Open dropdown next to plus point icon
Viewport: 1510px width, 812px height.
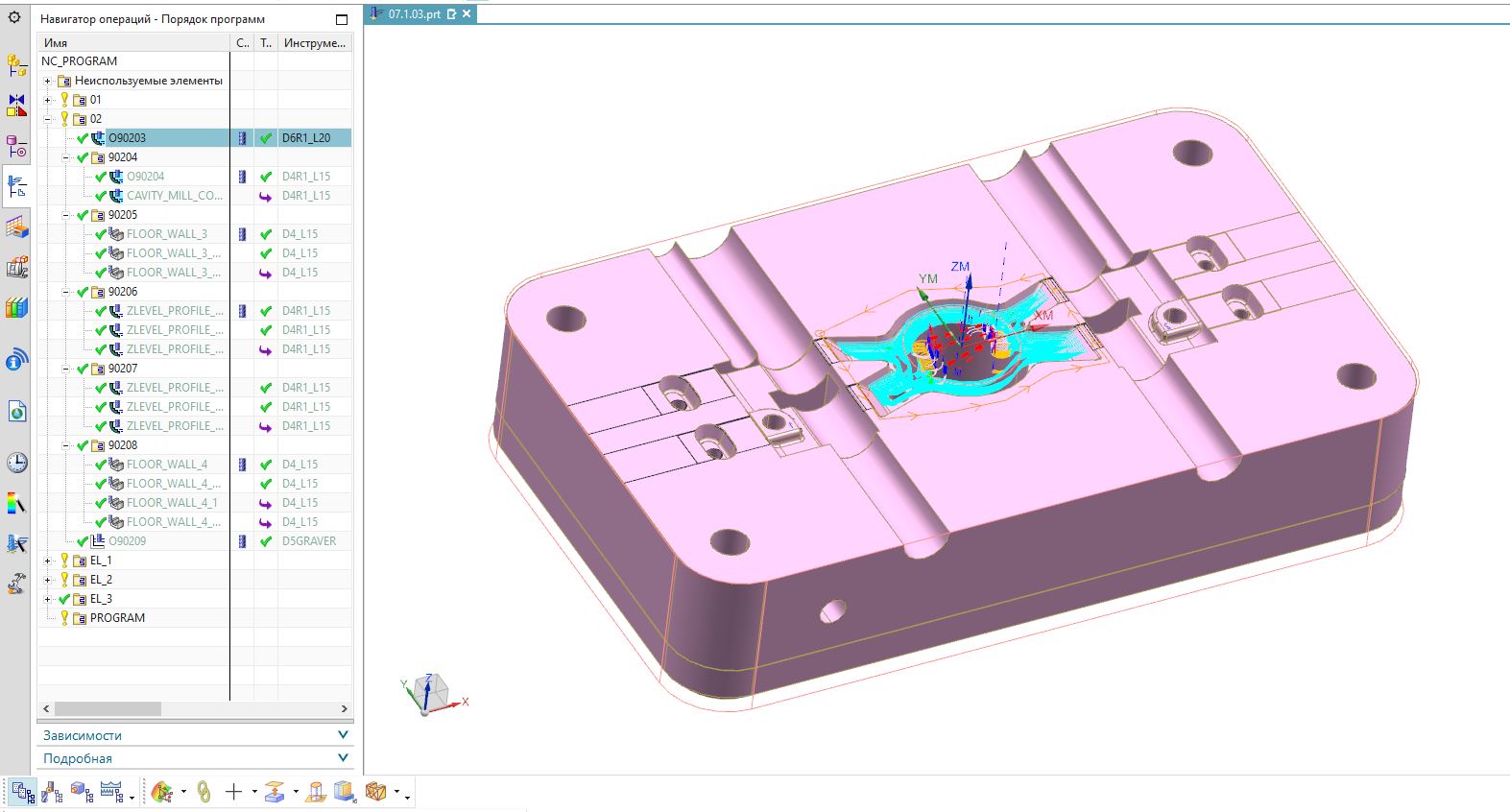pos(254,793)
